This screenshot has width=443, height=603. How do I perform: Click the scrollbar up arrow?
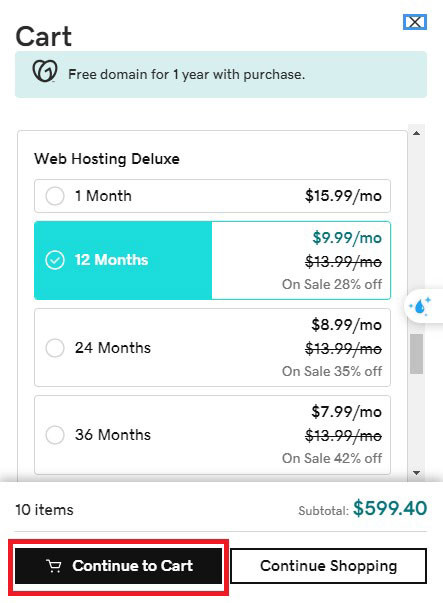(416, 133)
